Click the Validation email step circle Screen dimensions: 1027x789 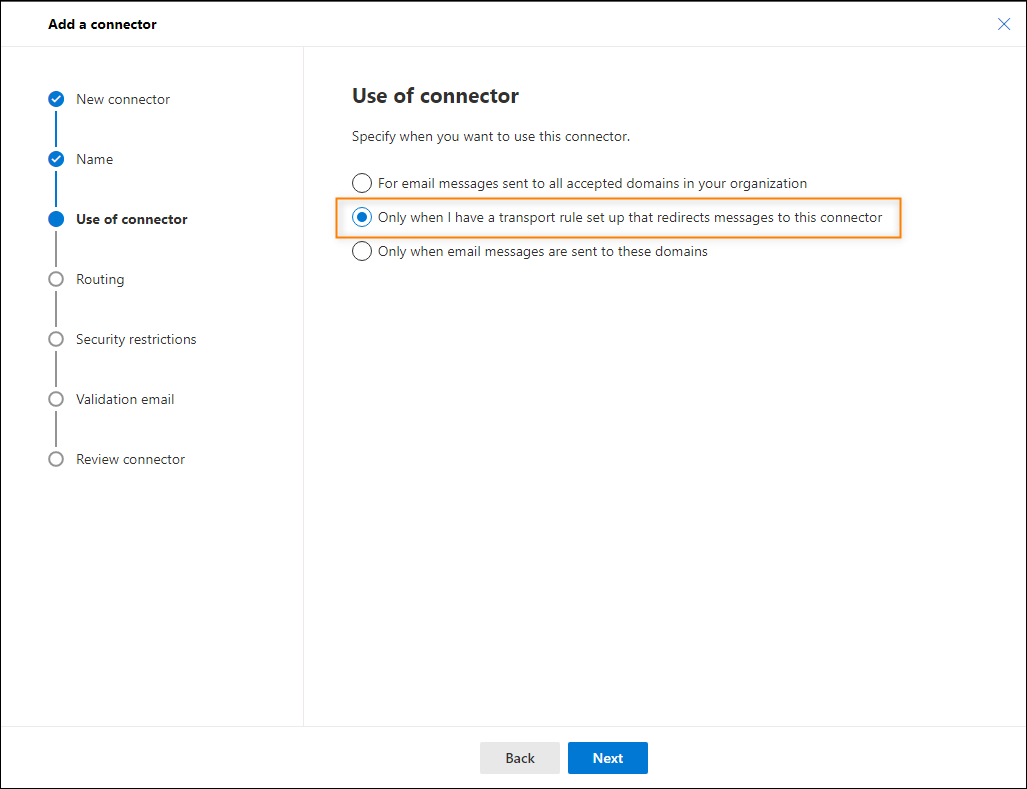click(56, 399)
